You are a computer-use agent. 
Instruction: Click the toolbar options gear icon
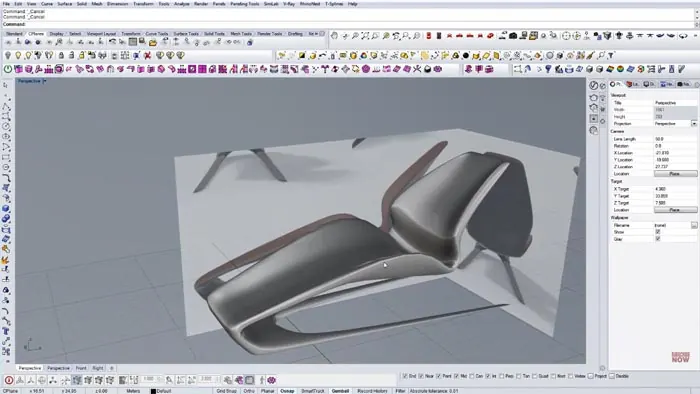click(322, 33)
